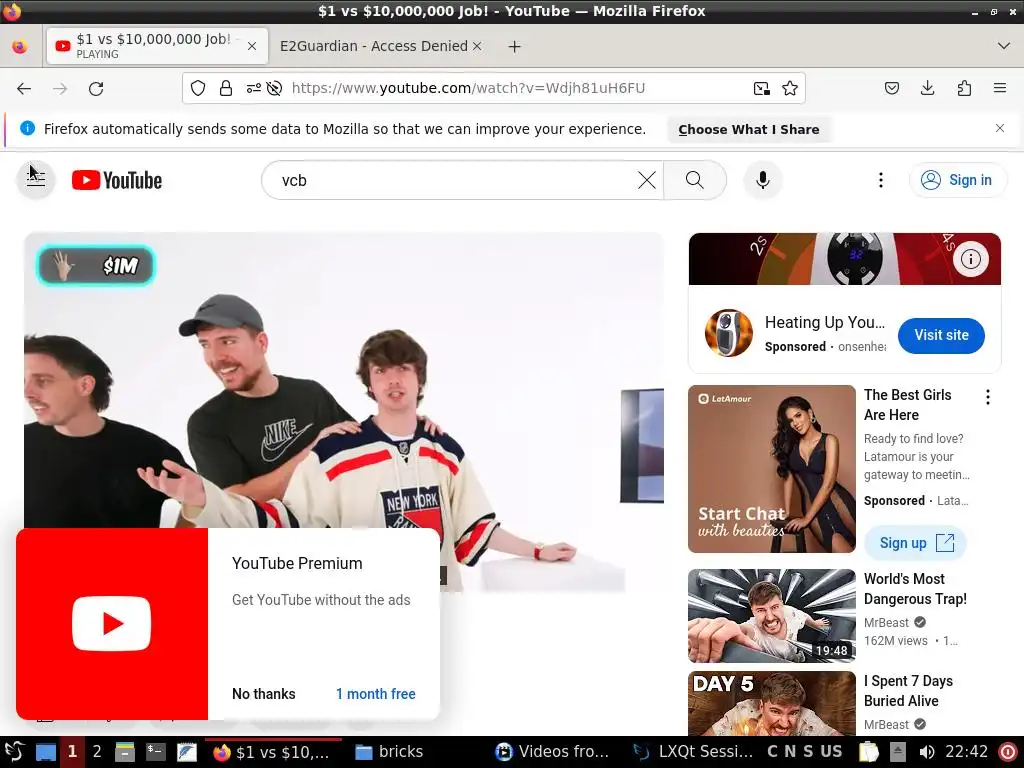This screenshot has width=1024, height=768.
Task: Open the Heating Up You... ad title
Action: 825,323
